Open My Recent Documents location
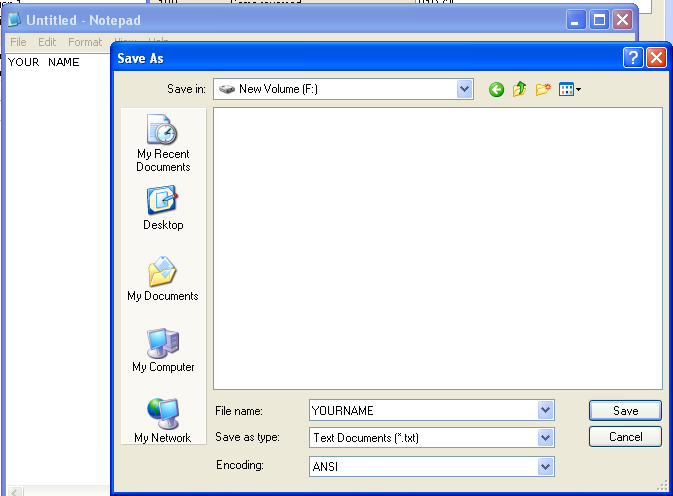Screen dimensions: 673x496 [x=163, y=143]
